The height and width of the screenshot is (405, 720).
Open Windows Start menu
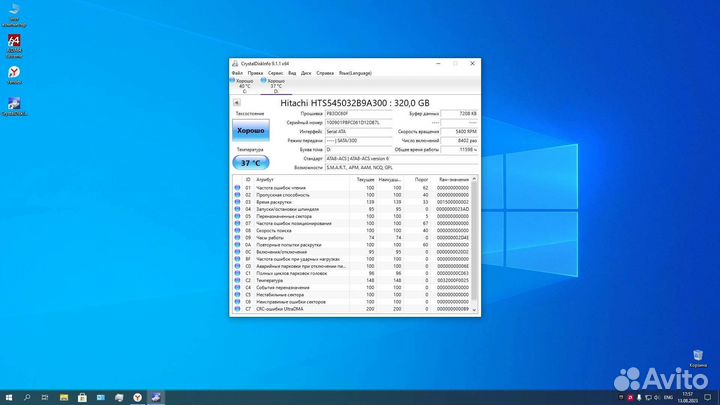click(x=9, y=398)
